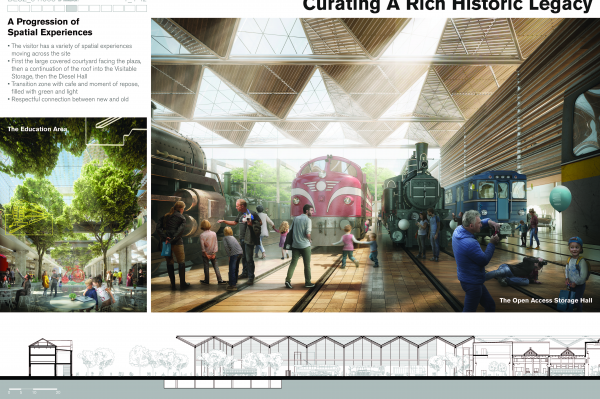Click the 'A Progression of Spatial Experiences' heading
The image size is (600, 399).
(50, 27)
